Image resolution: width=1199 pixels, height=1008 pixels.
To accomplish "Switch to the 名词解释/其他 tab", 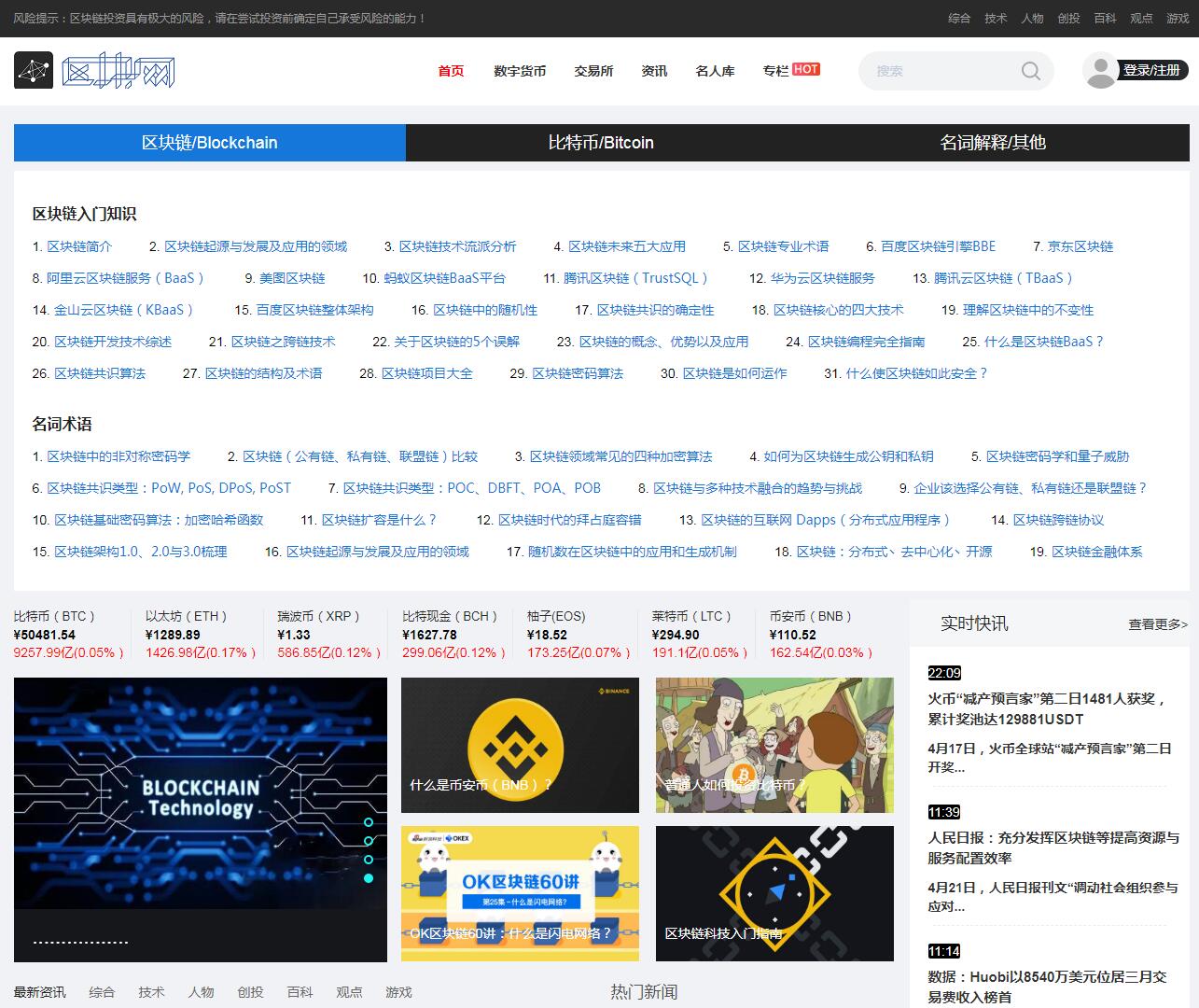I will 994,143.
